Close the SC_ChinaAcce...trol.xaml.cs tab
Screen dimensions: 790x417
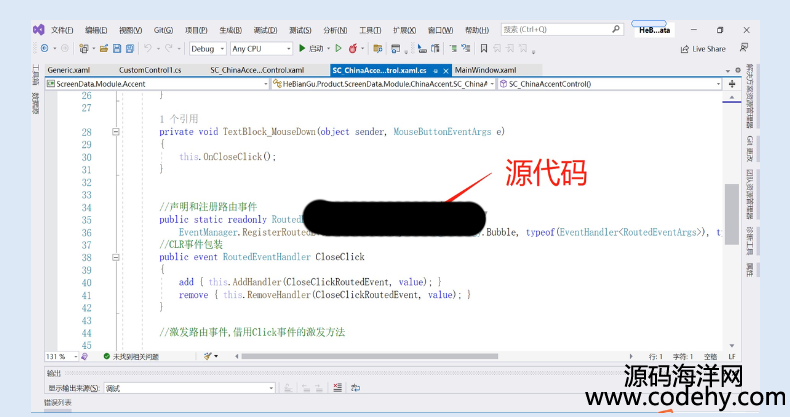coord(445,71)
